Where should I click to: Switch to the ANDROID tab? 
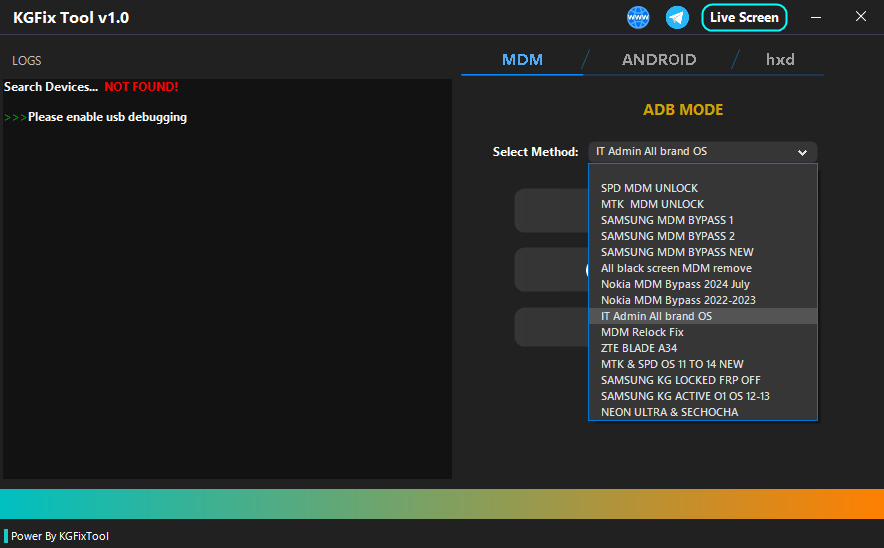point(659,60)
